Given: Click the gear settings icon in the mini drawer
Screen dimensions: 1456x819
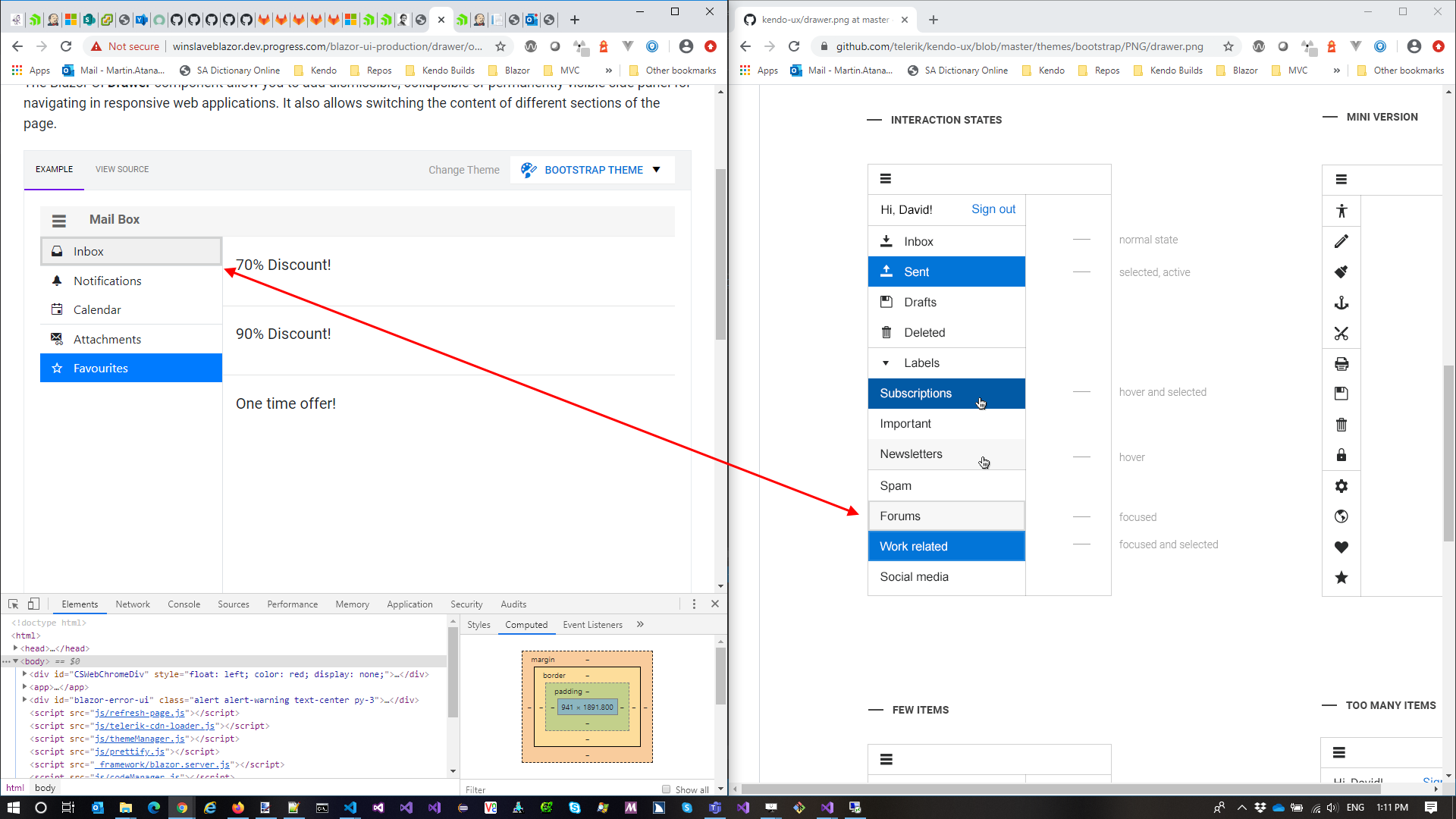Looking at the screenshot, I should [1341, 486].
